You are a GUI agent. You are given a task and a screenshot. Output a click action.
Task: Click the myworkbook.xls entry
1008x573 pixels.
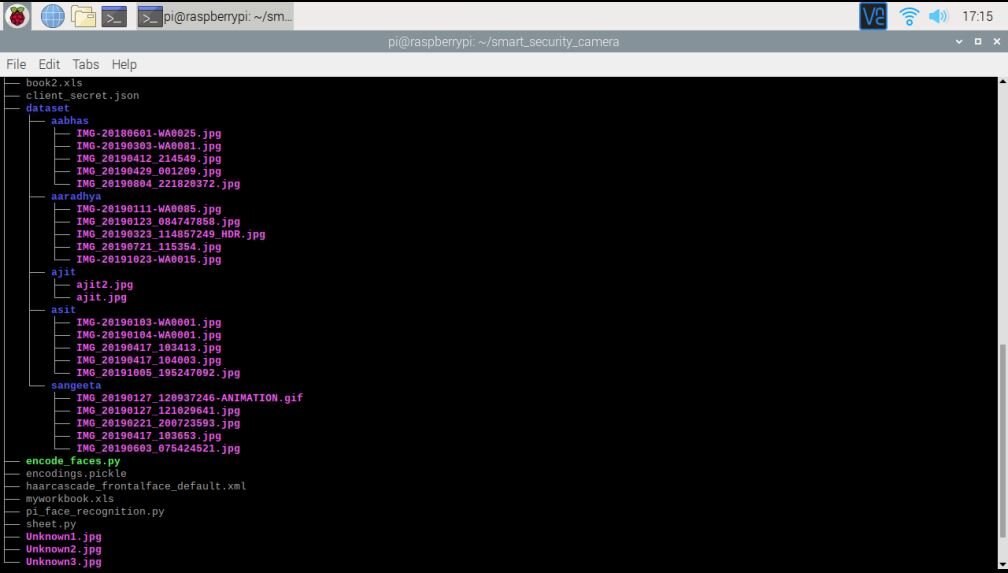tap(69, 499)
